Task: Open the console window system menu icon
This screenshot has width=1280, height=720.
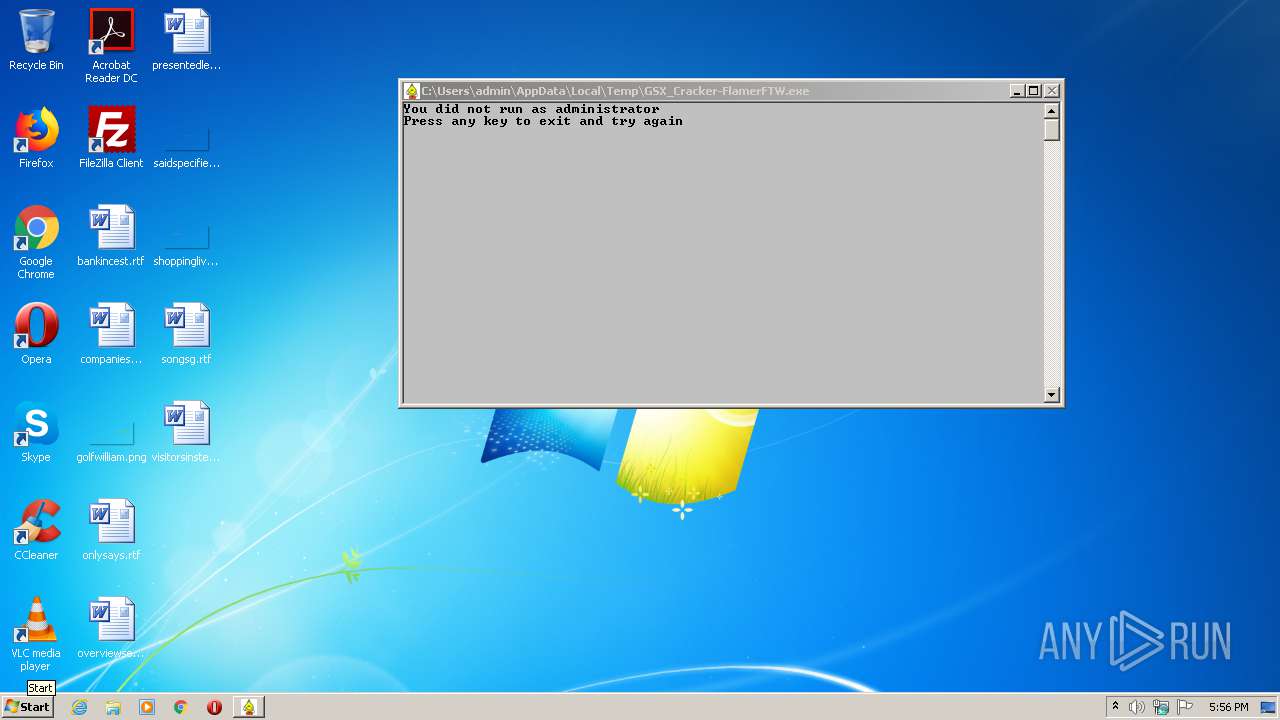Action: point(411,91)
